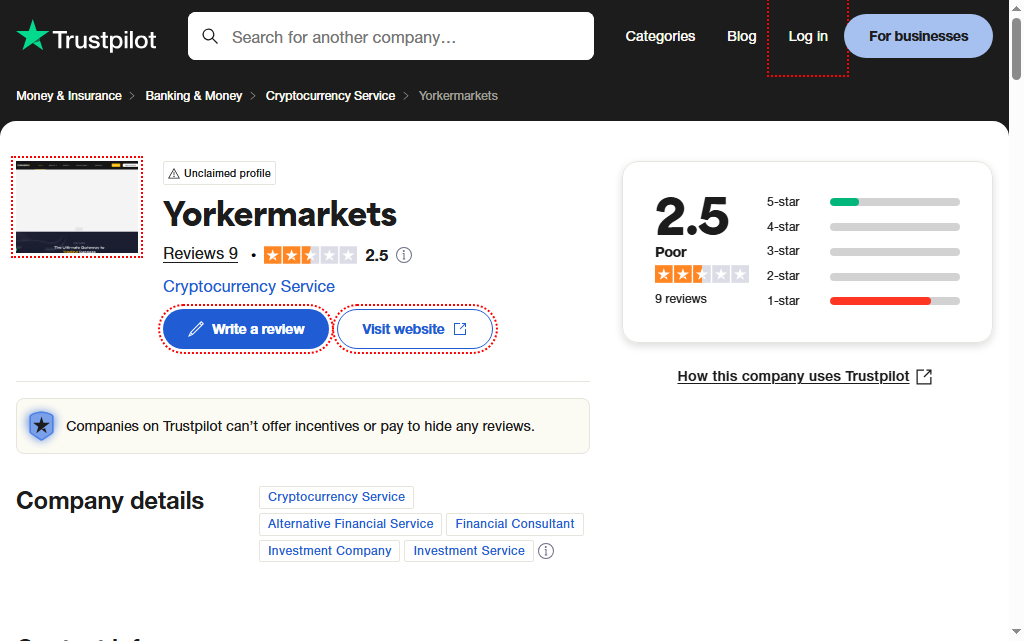
Task: Open the Categories menu
Action: point(660,37)
